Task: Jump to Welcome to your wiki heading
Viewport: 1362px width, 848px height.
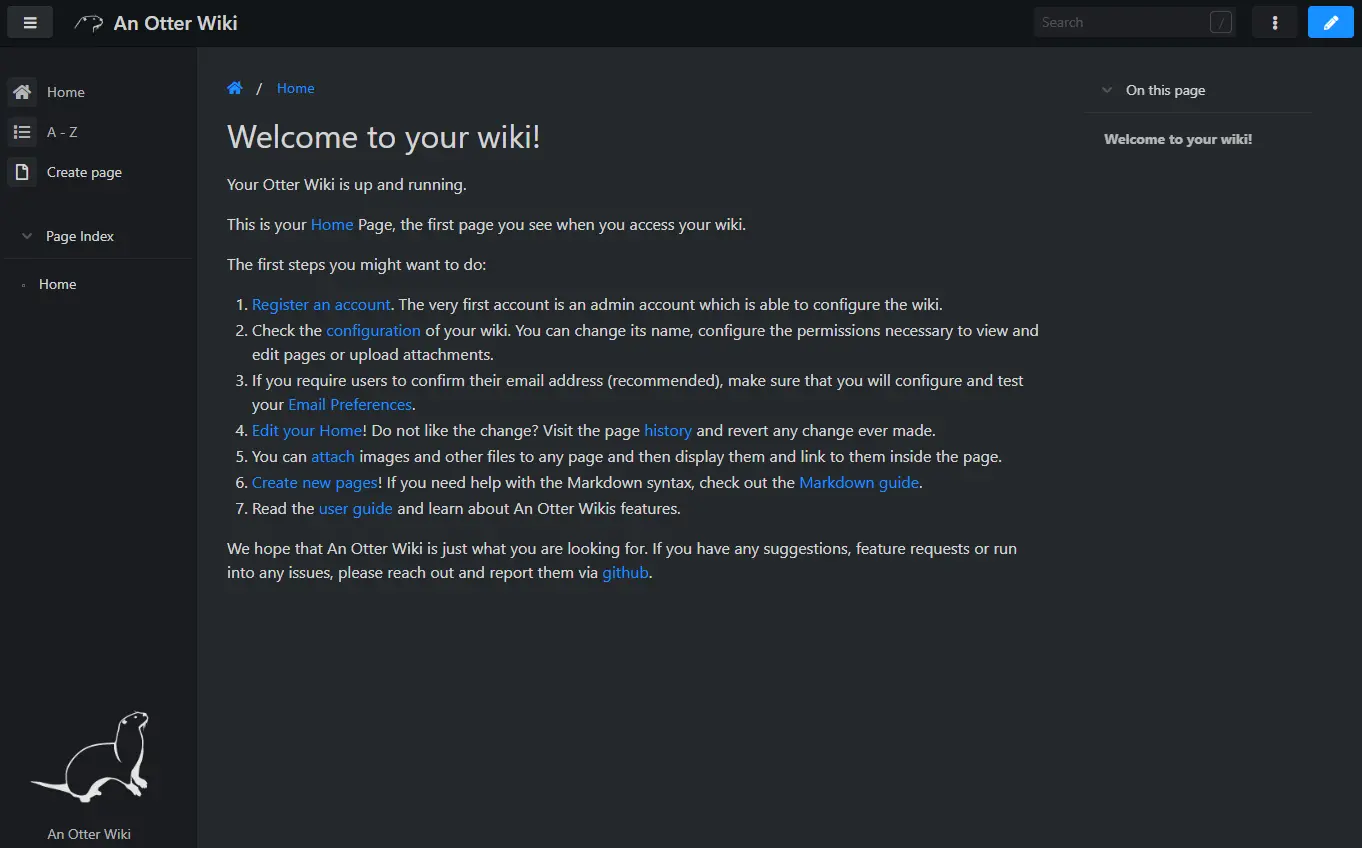Action: [1177, 139]
